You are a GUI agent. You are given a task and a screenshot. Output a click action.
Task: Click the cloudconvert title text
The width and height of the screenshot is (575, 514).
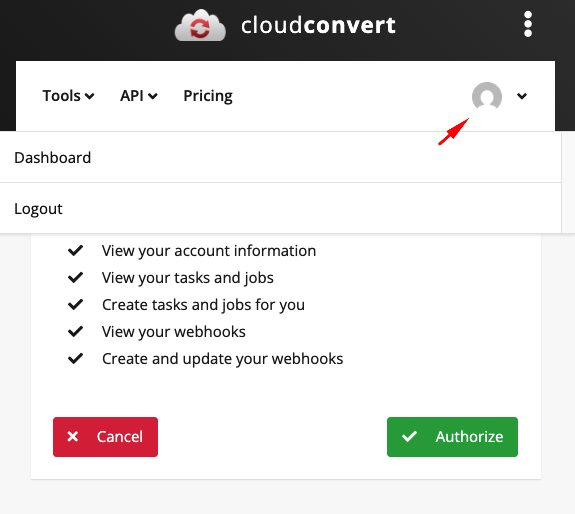coord(318,25)
